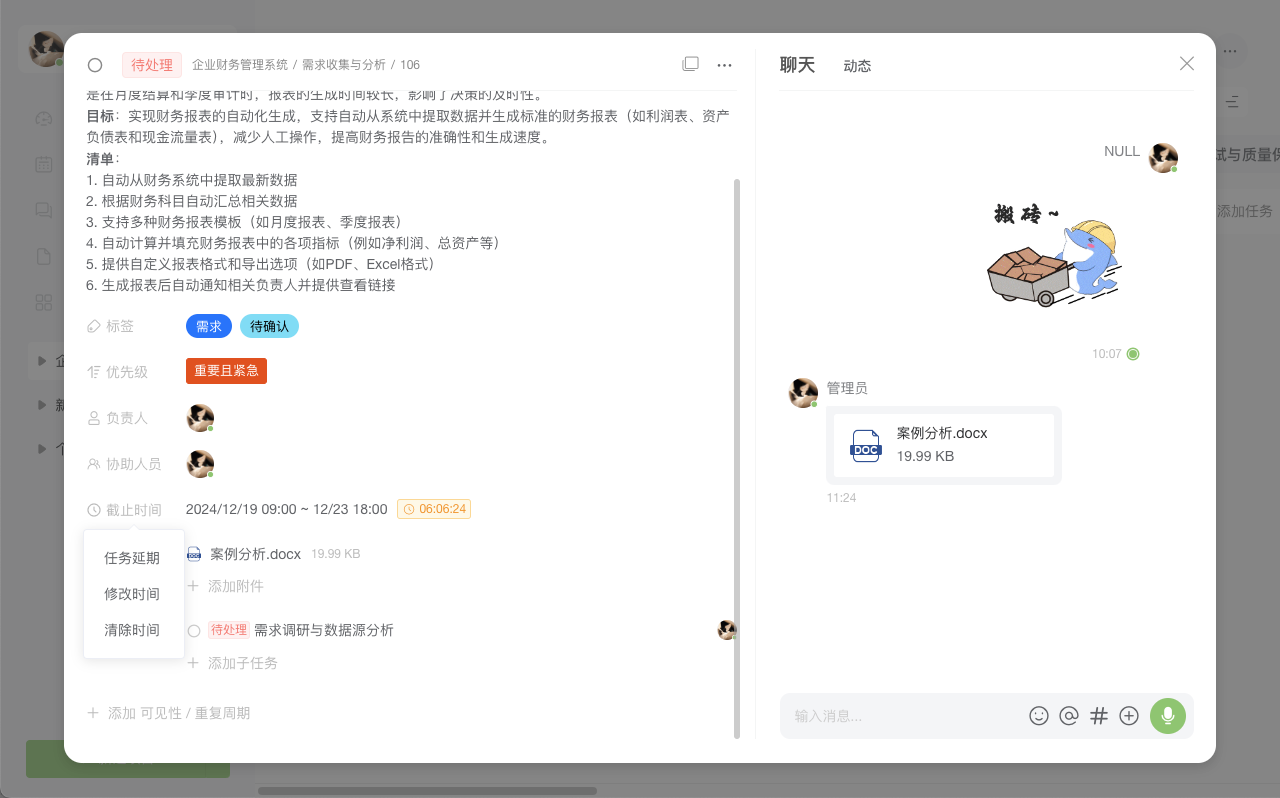This screenshot has height=798, width=1280.
Task: Click the @ mention icon
Action: 1069,716
